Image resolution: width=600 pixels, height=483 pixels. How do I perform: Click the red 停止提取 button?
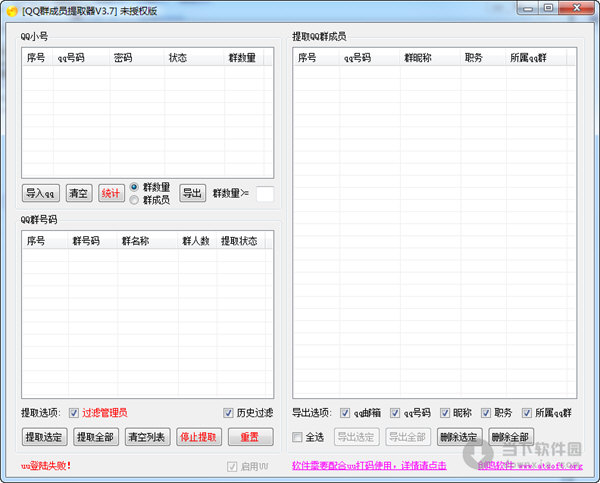coord(199,437)
